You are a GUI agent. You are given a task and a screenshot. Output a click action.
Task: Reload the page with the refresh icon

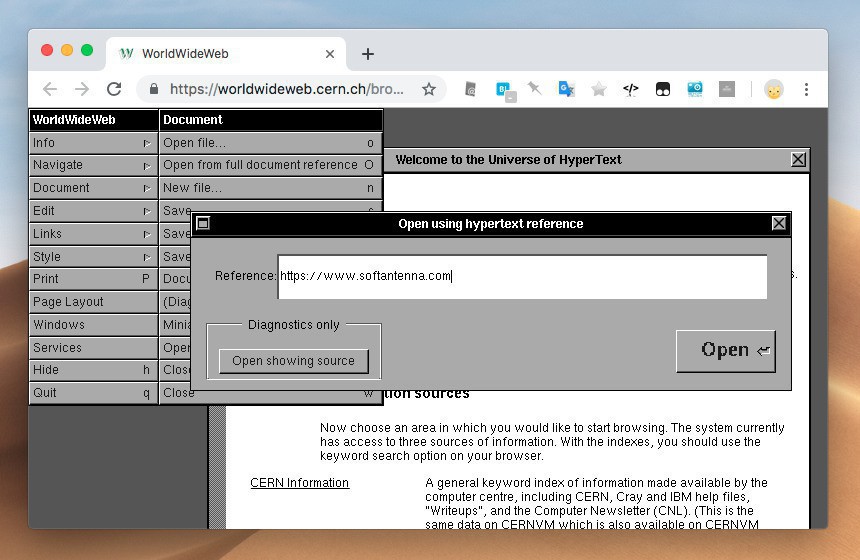[x=114, y=89]
